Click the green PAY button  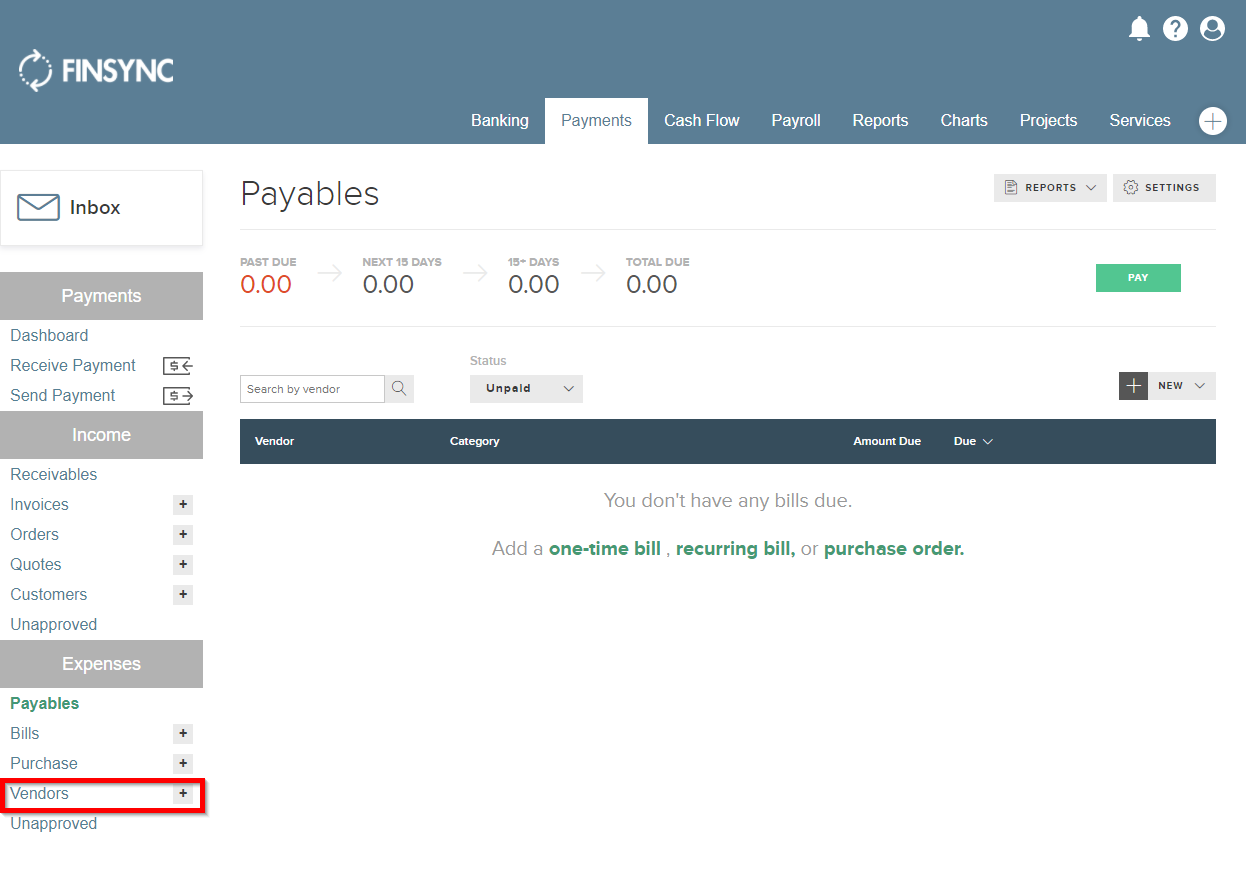[1138, 278]
